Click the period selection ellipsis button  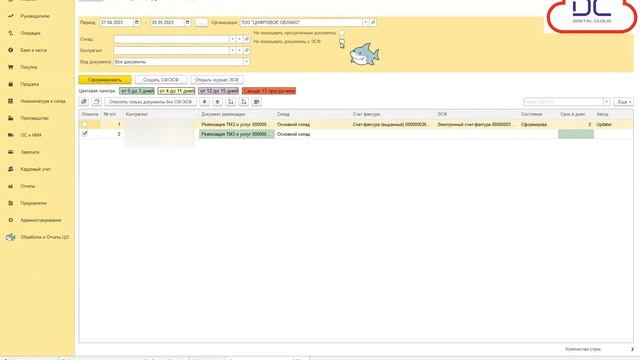click(201, 22)
